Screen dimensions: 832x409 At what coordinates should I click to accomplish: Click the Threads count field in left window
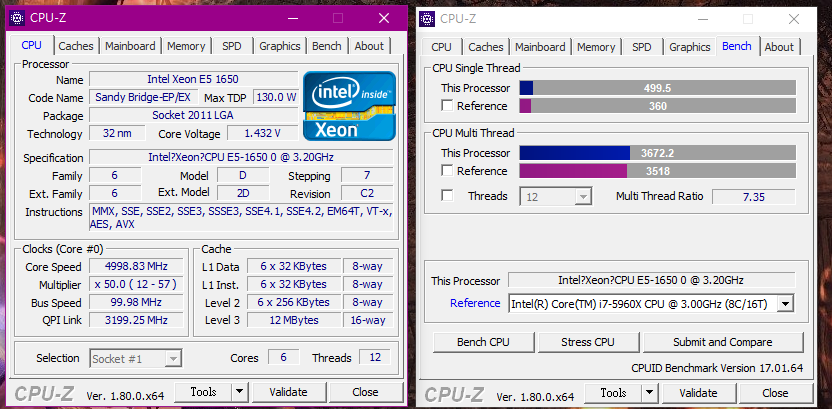[375, 358]
